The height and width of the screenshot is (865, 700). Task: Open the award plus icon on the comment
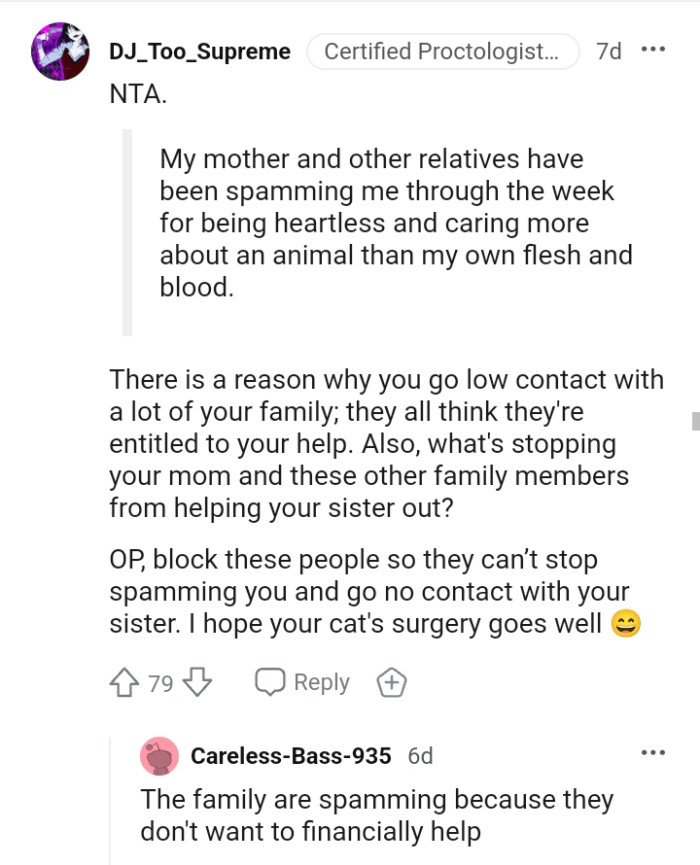392,682
